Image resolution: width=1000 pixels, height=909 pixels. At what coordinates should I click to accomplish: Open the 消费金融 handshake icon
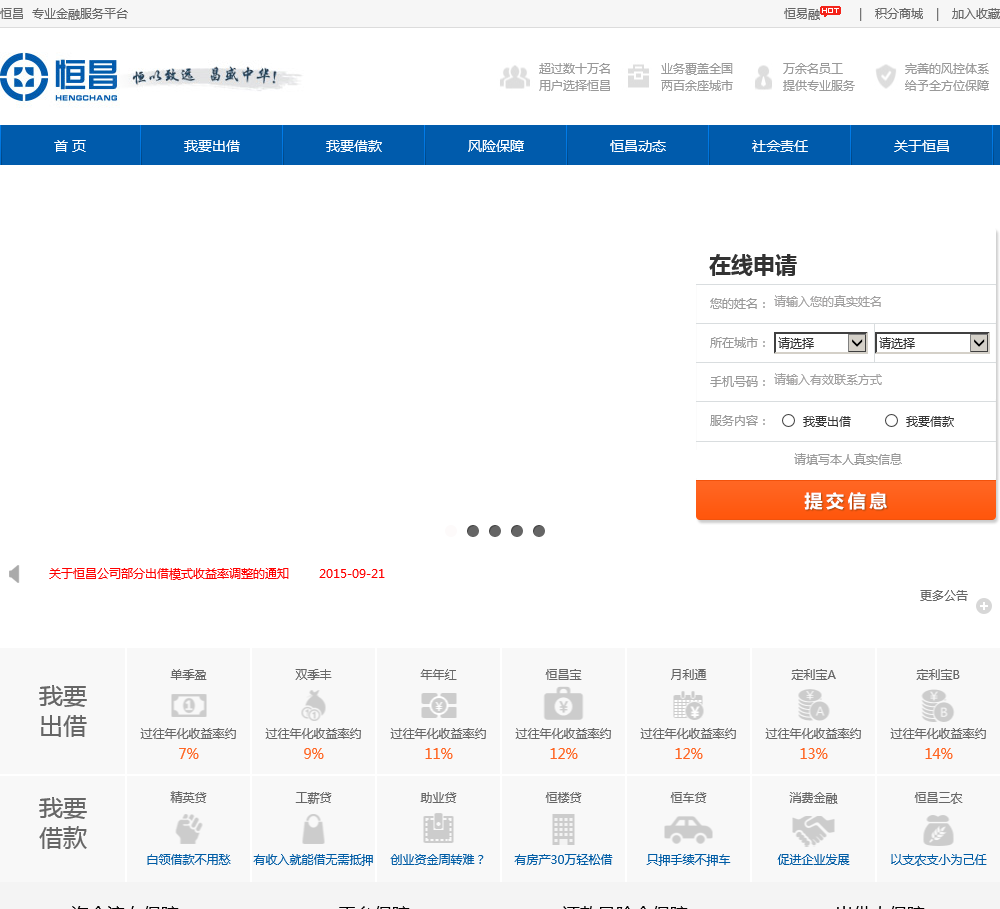point(813,831)
